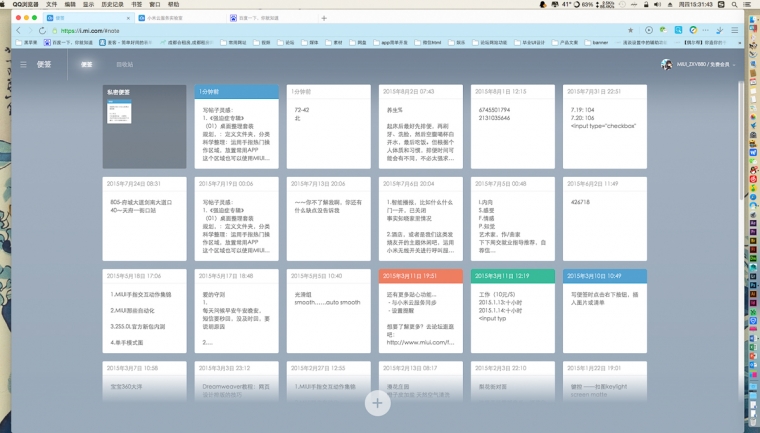Expand the 网盘 bookmark folder

click(358, 42)
